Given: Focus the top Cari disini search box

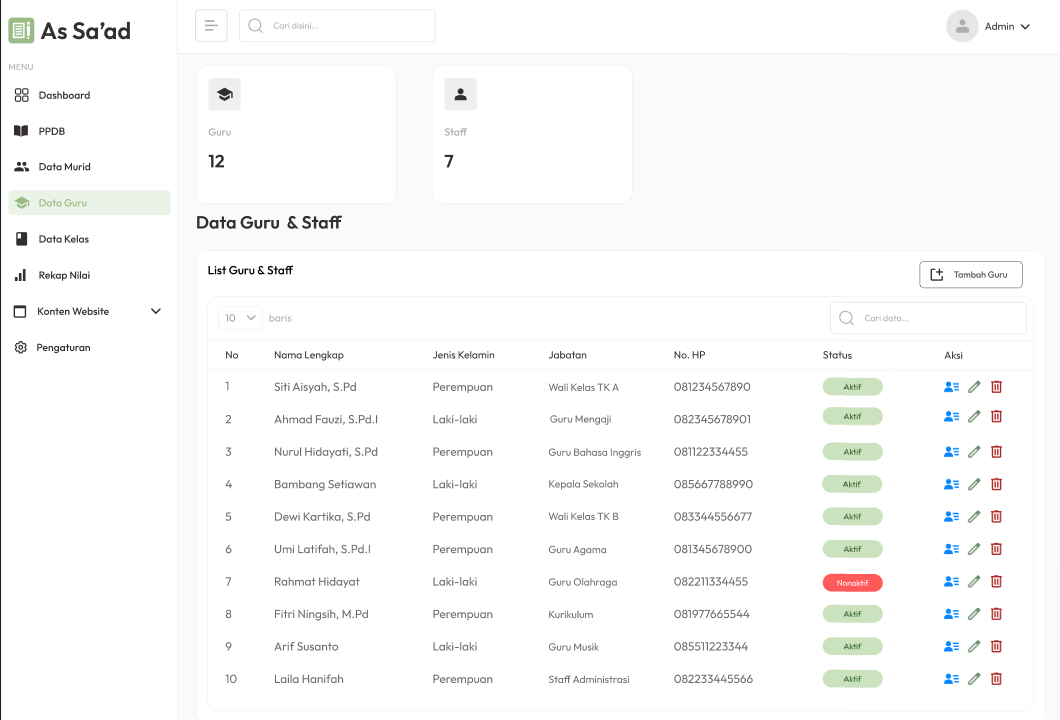Looking at the screenshot, I should (x=337, y=26).
